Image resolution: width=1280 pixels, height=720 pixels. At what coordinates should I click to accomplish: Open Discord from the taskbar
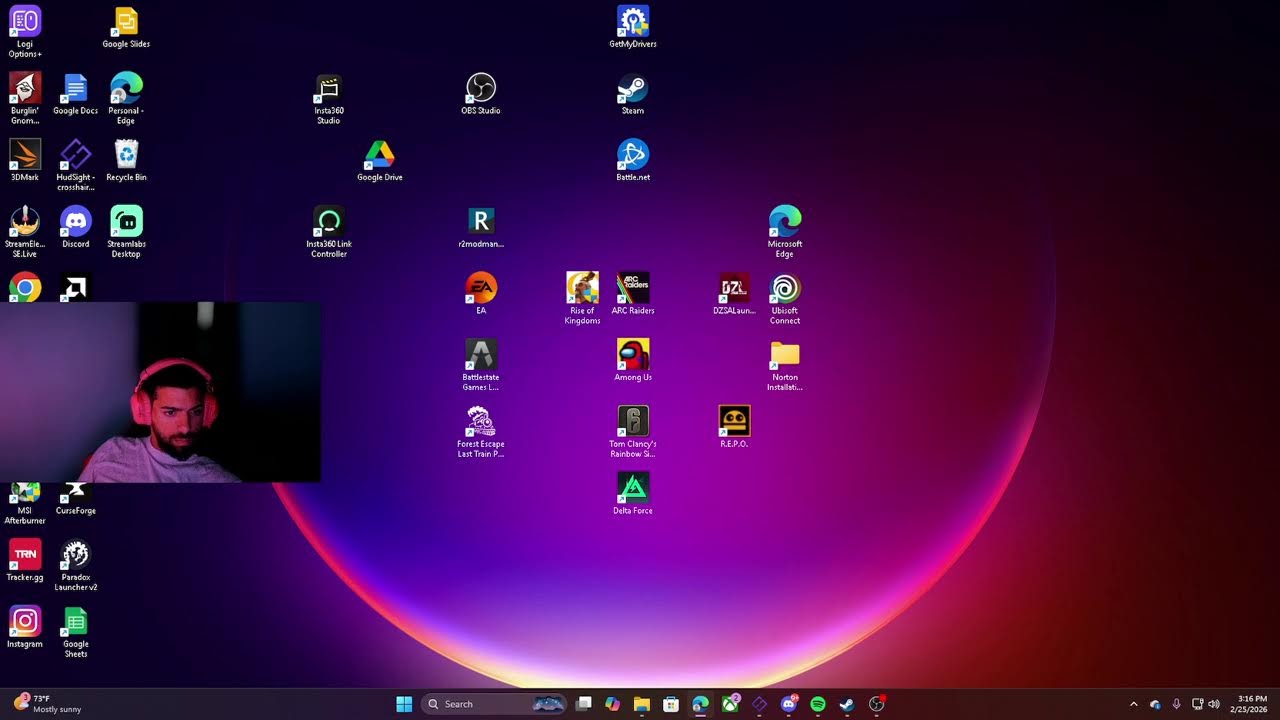[x=789, y=704]
